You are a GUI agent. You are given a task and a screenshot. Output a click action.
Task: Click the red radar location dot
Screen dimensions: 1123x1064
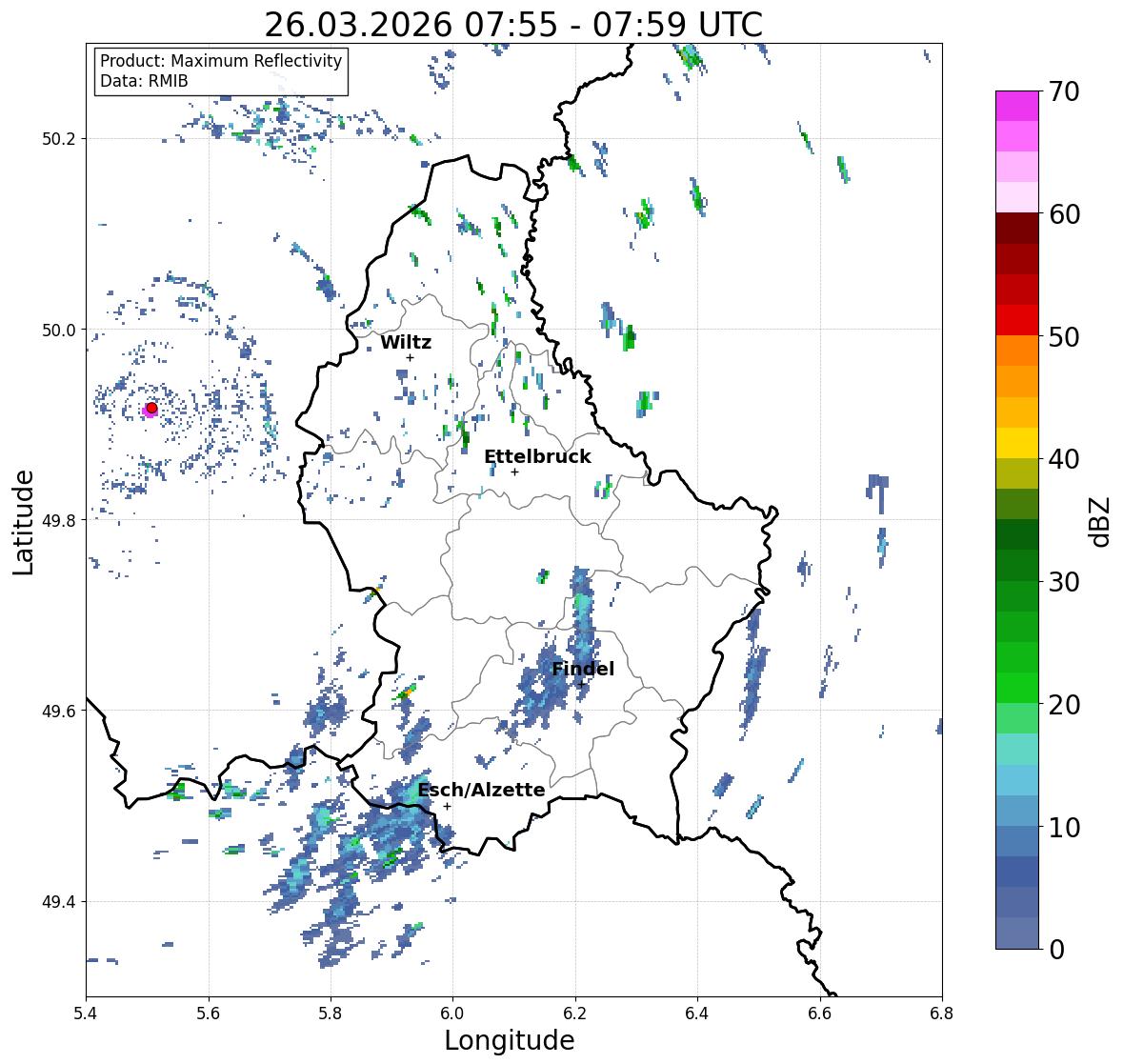151,408
